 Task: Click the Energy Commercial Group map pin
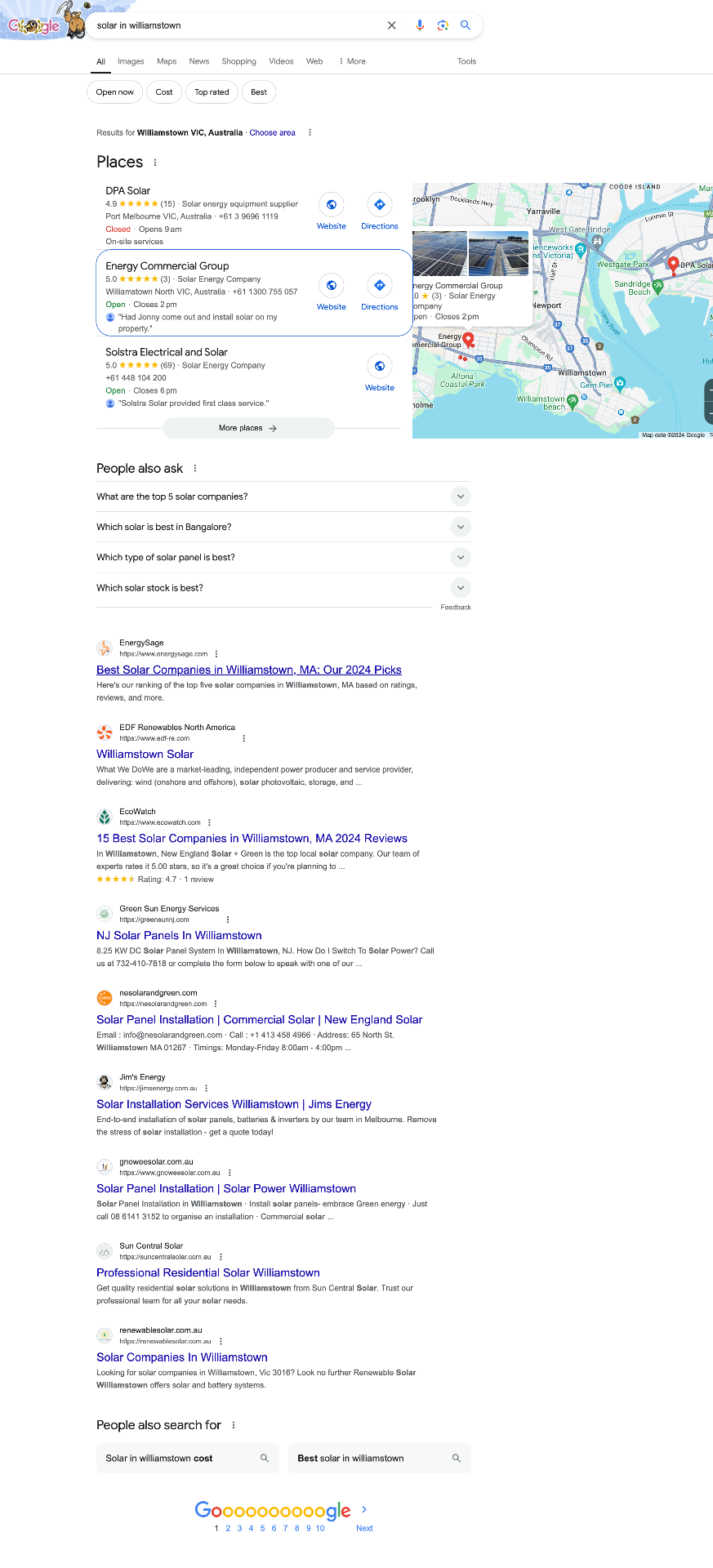468,339
